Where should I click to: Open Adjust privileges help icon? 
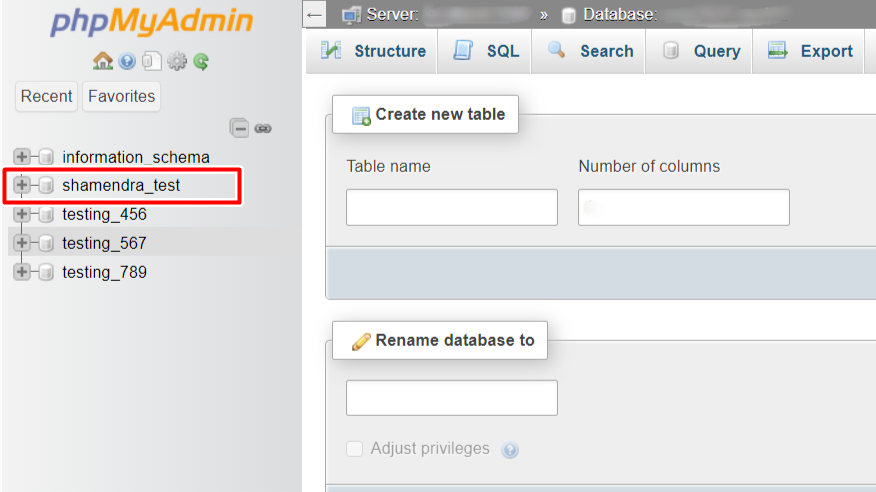coord(510,450)
